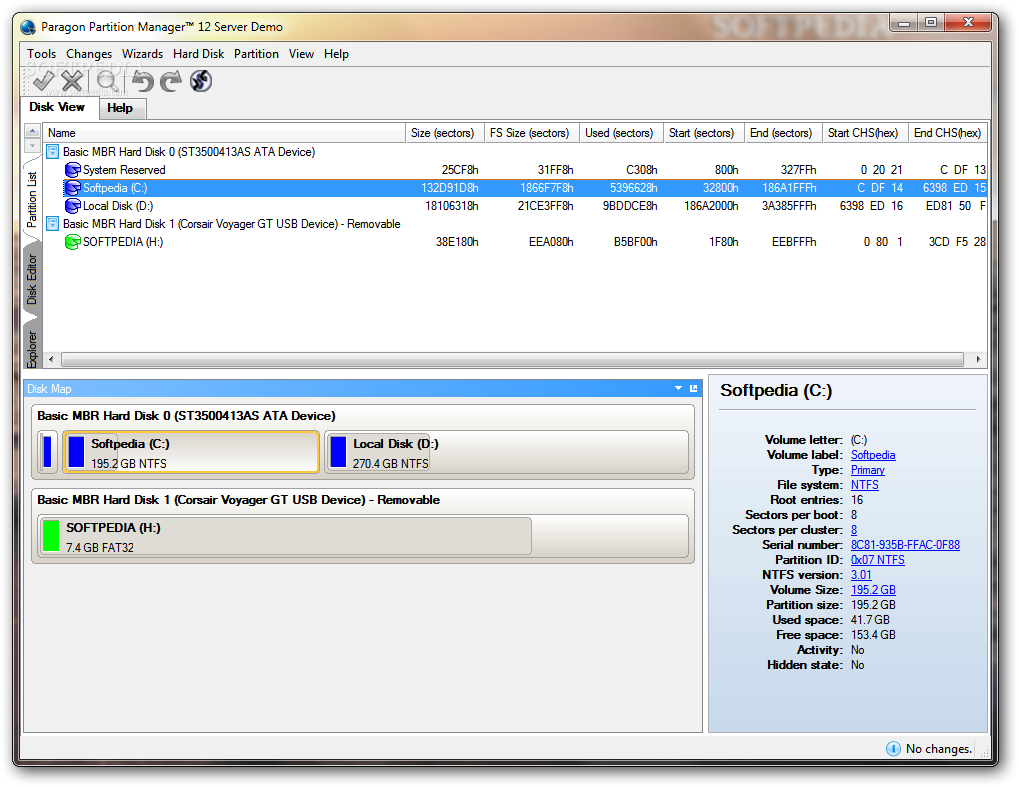1019x787 pixels.
Task: Click the green SOFTPEDIA (H:) partition icon
Action: pyautogui.click(x=73, y=242)
